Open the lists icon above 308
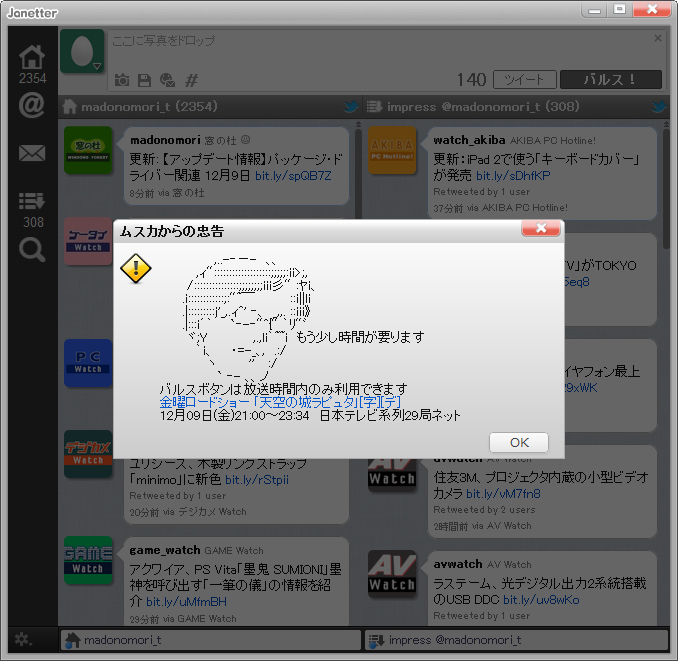 tap(32, 201)
